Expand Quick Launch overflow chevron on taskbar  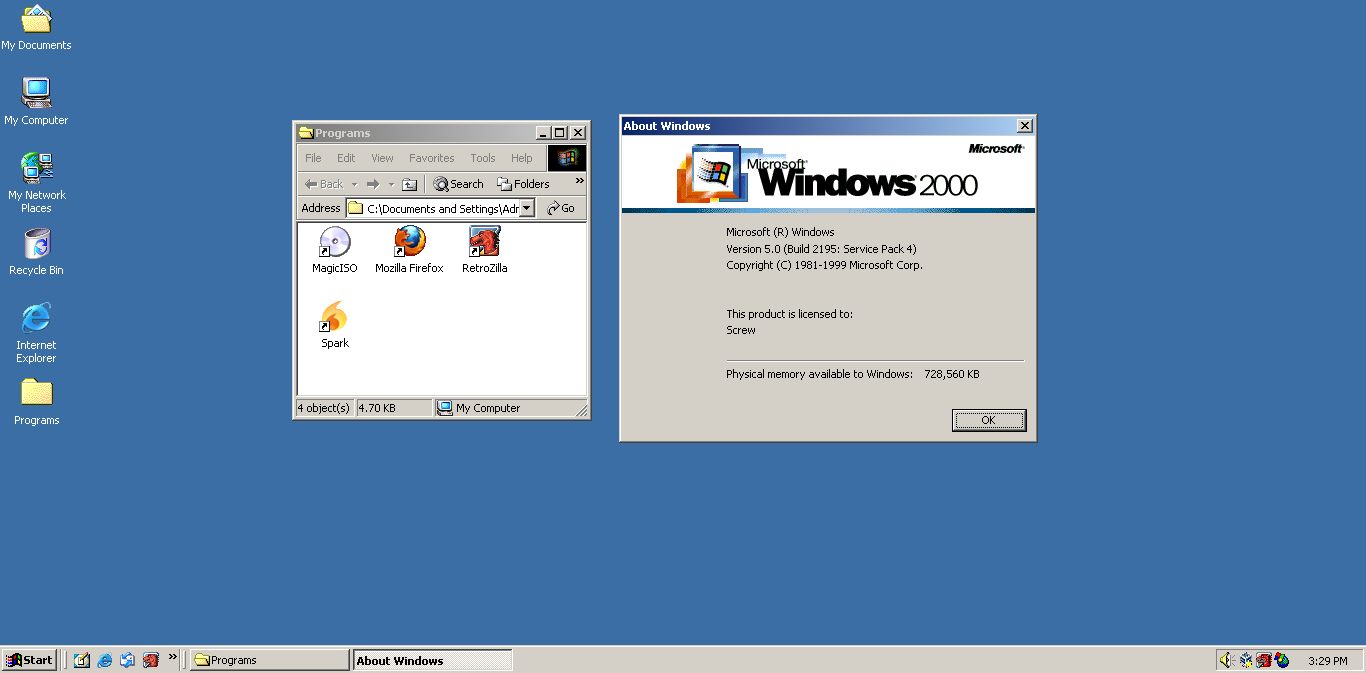(173, 658)
